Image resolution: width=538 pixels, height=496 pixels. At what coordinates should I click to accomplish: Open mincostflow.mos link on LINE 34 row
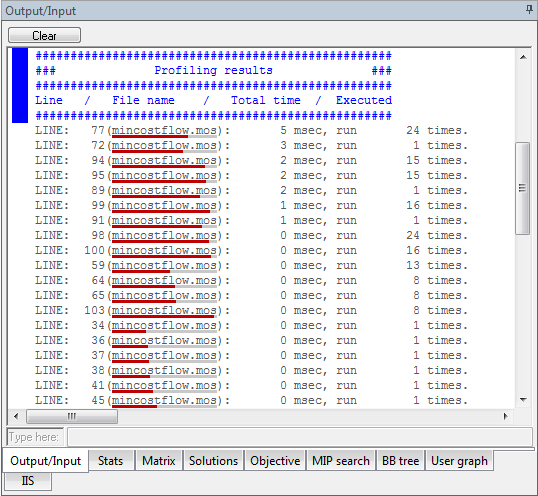[164, 326]
